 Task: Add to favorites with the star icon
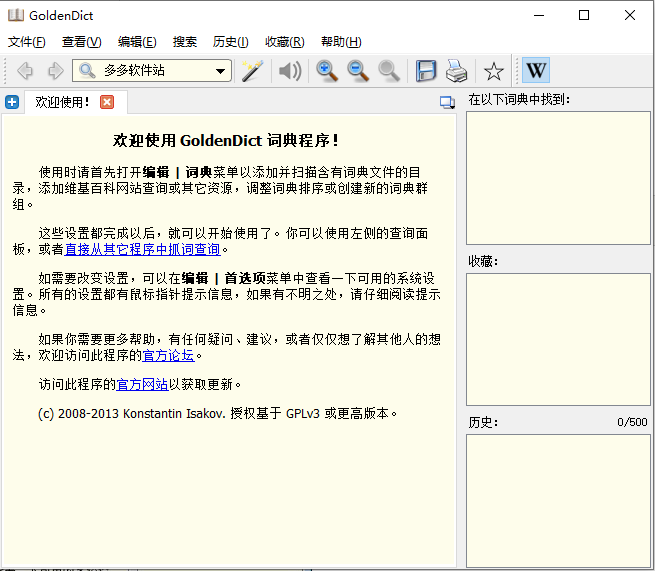(x=493, y=71)
